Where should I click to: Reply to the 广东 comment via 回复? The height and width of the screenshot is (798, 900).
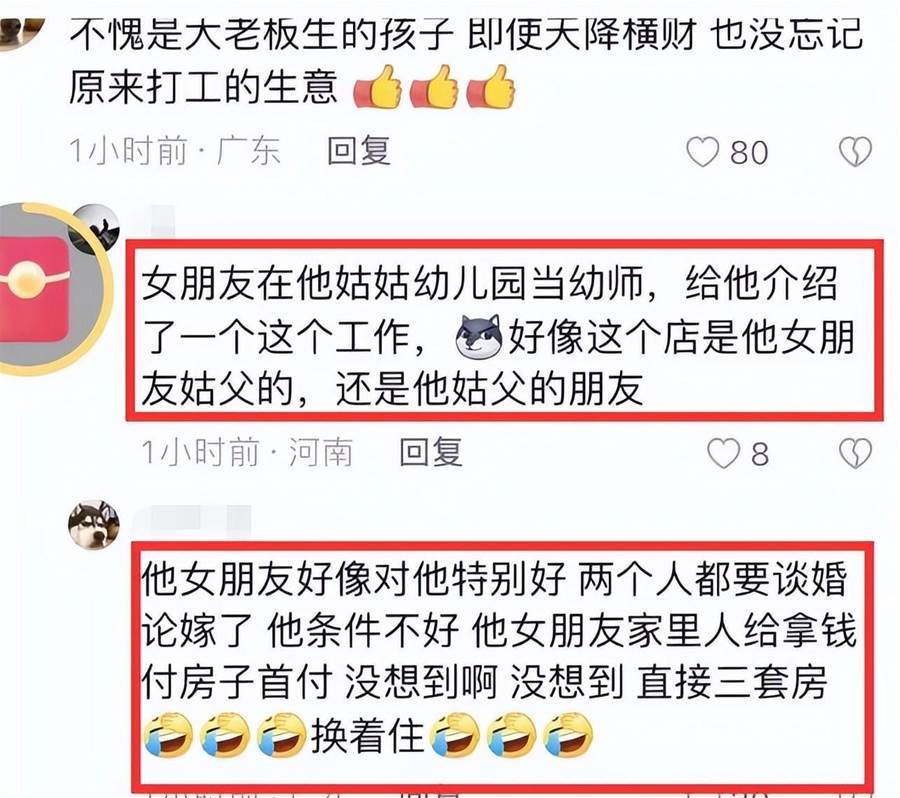click(x=359, y=152)
